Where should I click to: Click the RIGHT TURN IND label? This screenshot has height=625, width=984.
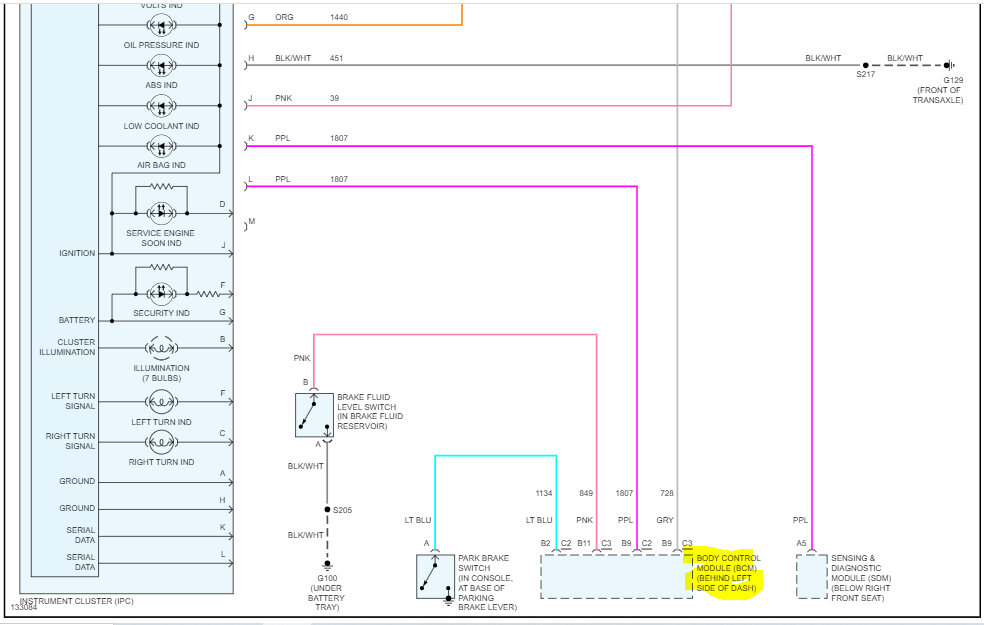pyautogui.click(x=161, y=462)
